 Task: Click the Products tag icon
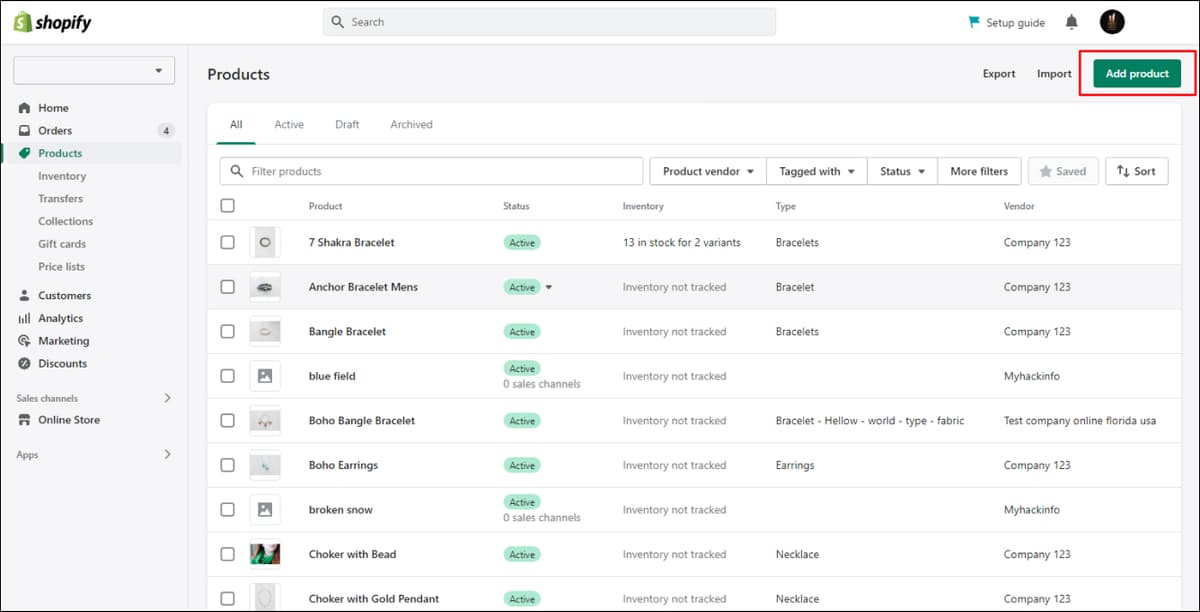coord(25,153)
